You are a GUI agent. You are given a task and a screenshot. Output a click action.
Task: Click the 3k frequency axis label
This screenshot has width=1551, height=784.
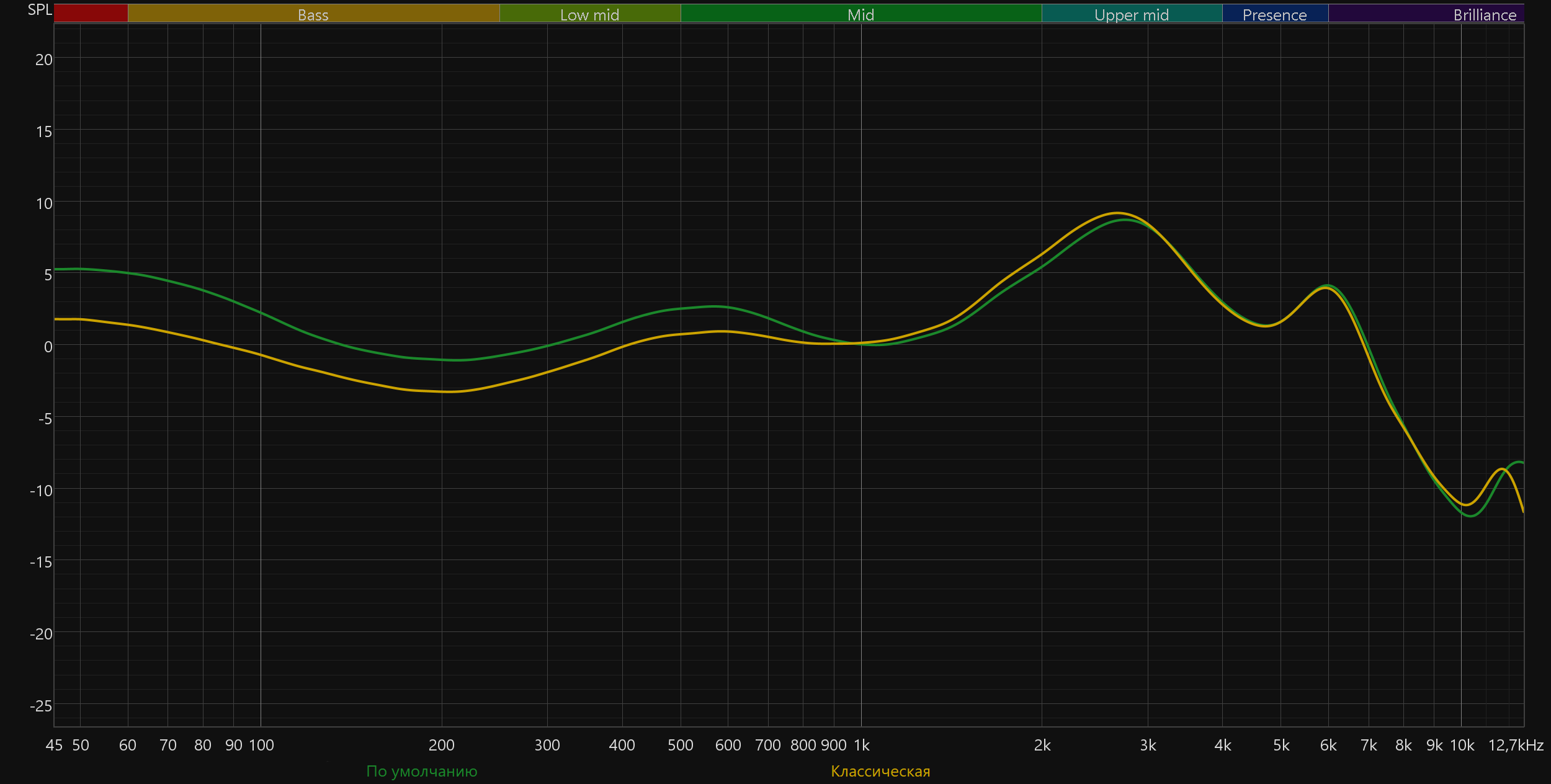[1148, 745]
